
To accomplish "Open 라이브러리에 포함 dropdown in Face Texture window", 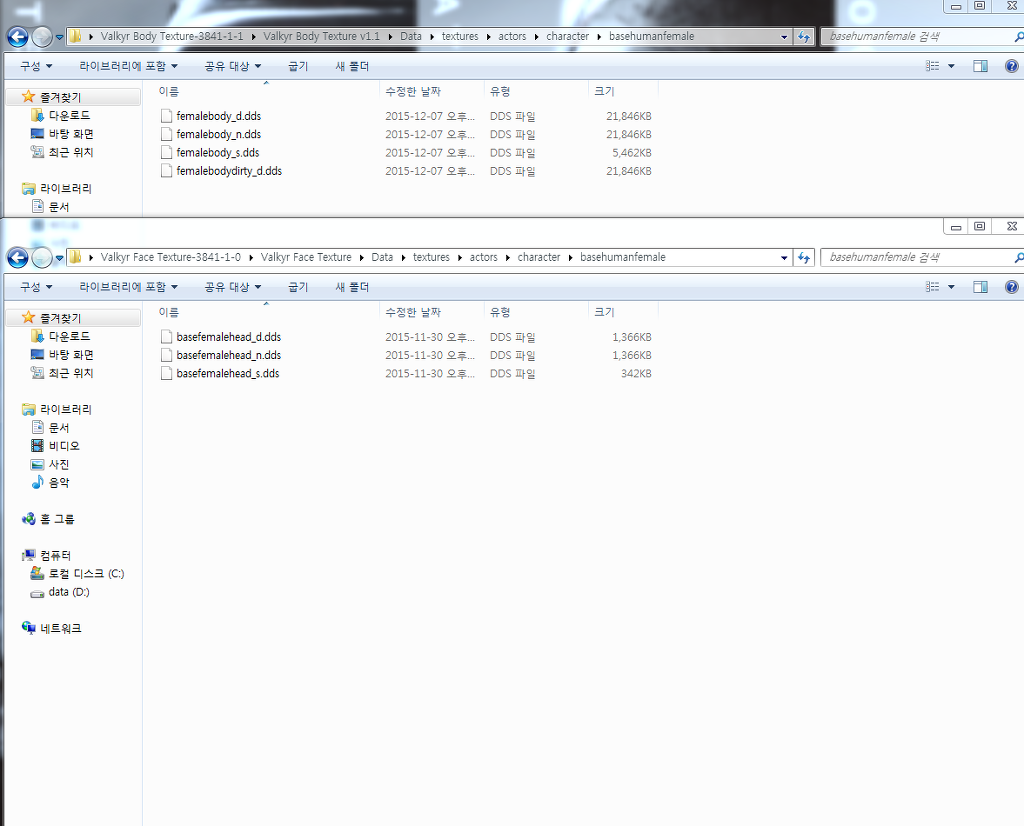I will click(128, 287).
